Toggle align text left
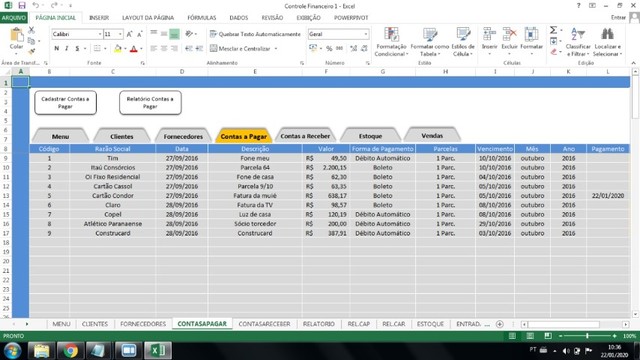This screenshot has height=360, width=640. pos(154,49)
